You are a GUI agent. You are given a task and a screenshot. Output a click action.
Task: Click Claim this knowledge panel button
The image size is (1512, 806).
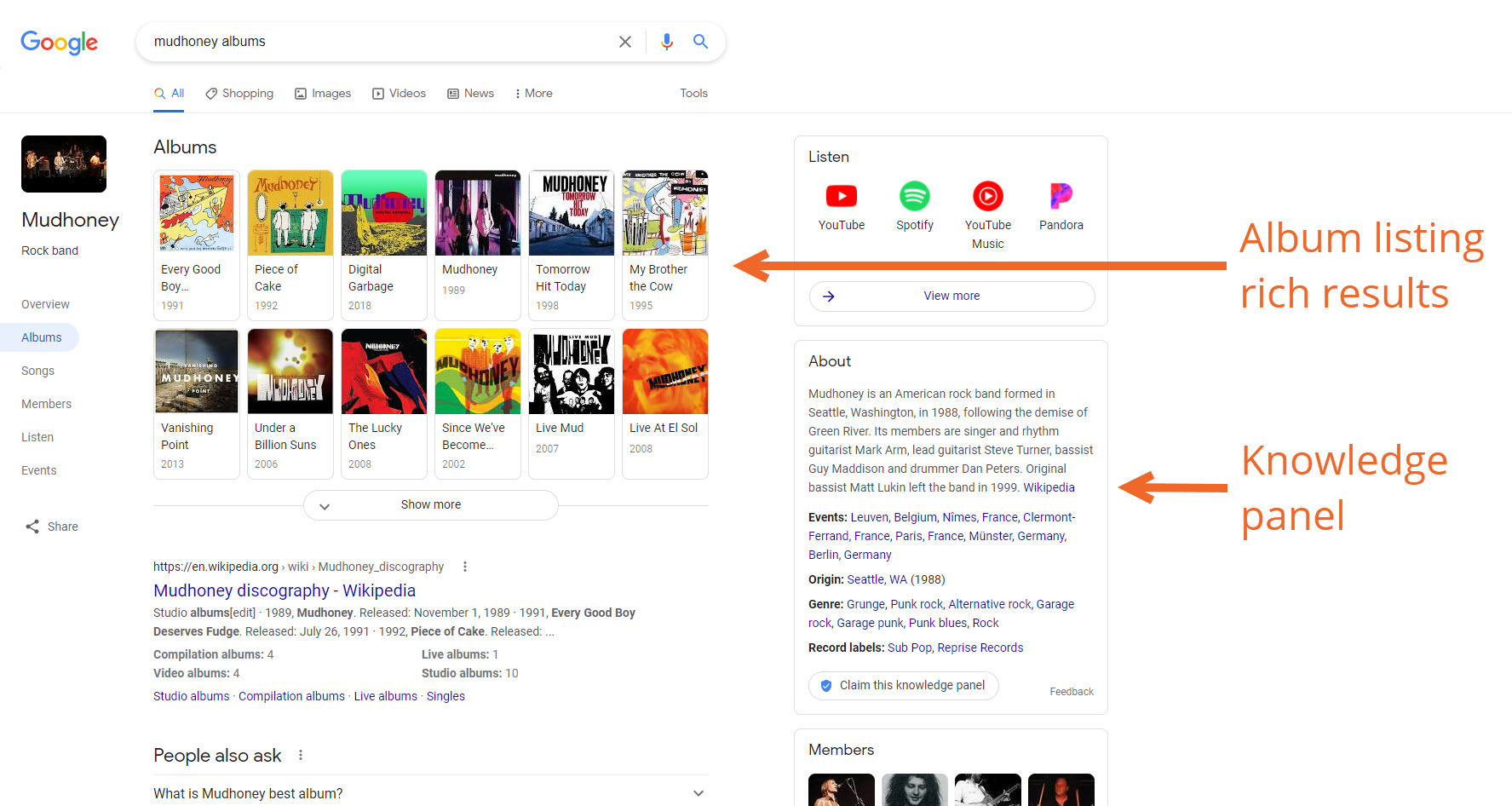point(904,686)
